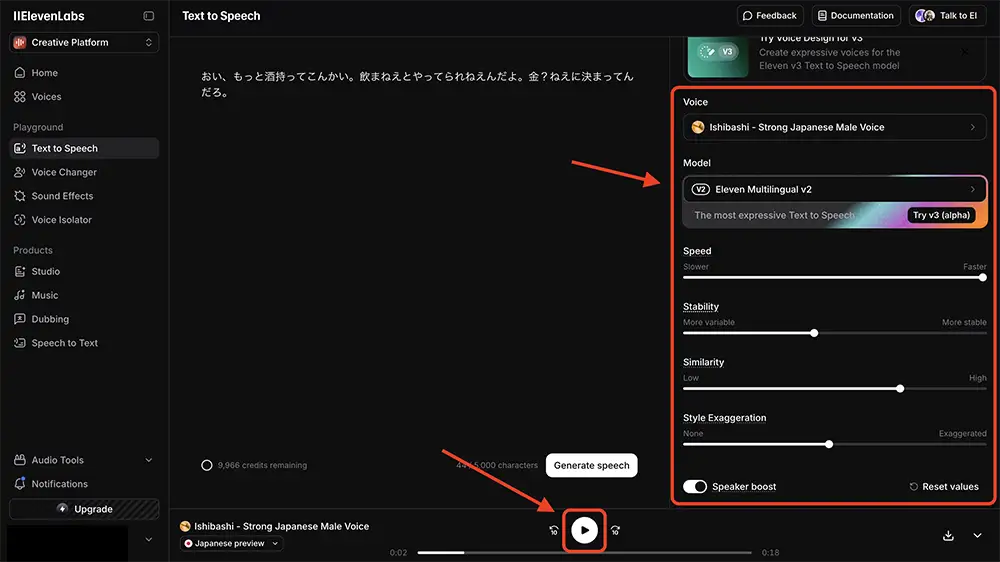Expand the account menu chevron at sidebar bottom

coord(149,540)
